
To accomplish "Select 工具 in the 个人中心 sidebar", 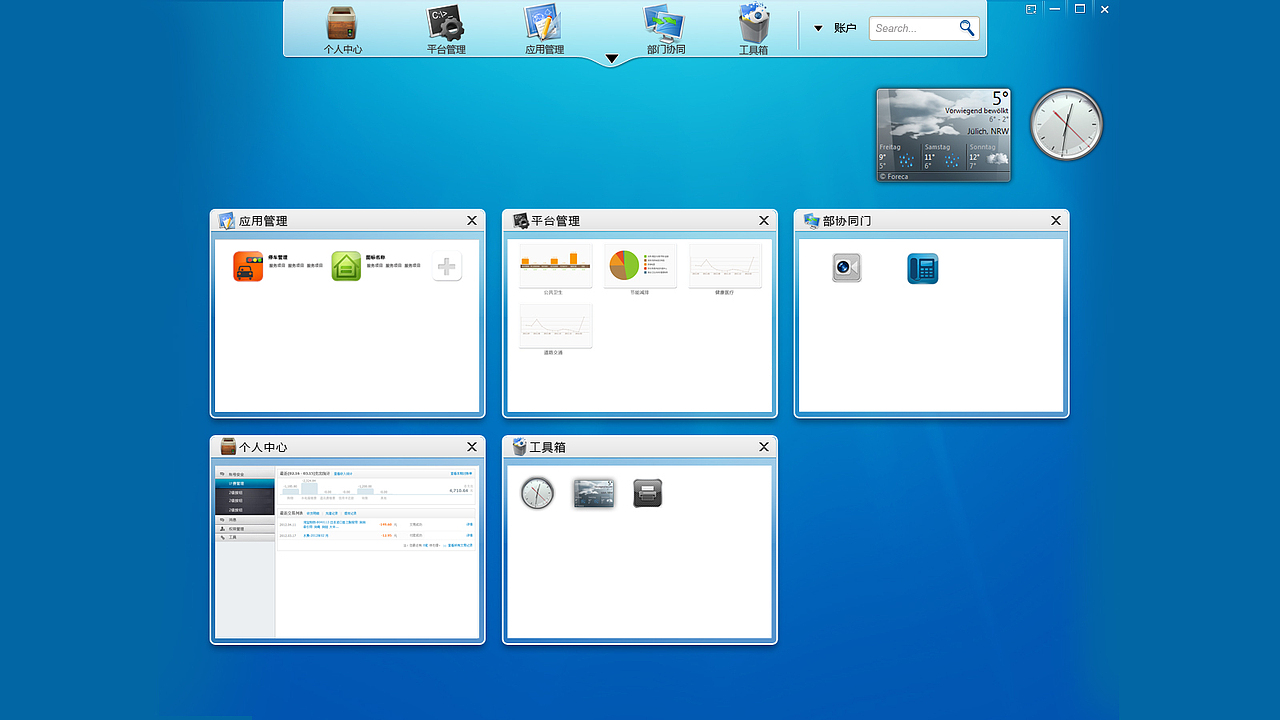I will tap(245, 537).
